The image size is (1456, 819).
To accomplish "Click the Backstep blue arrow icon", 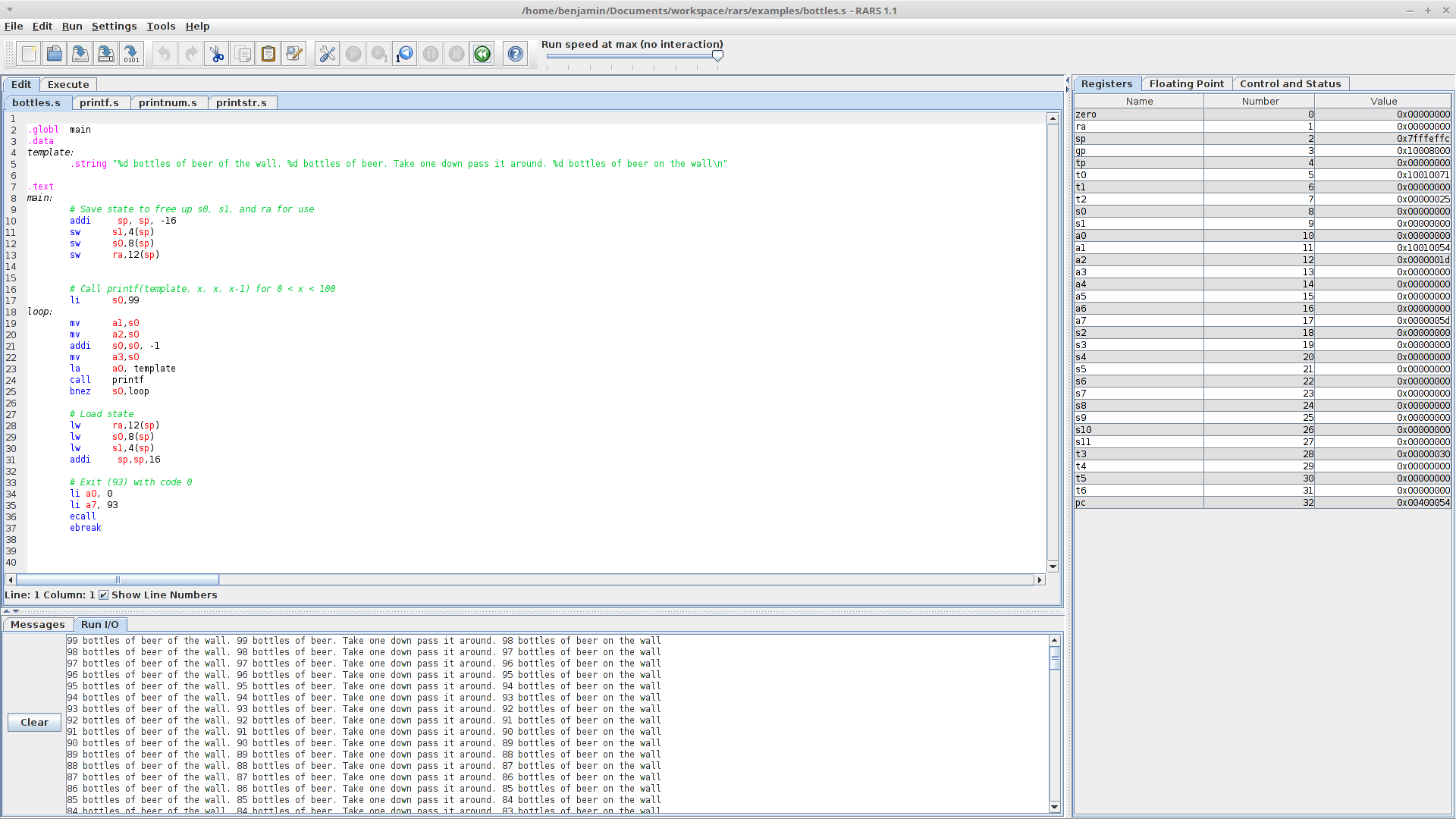I will [x=405, y=54].
